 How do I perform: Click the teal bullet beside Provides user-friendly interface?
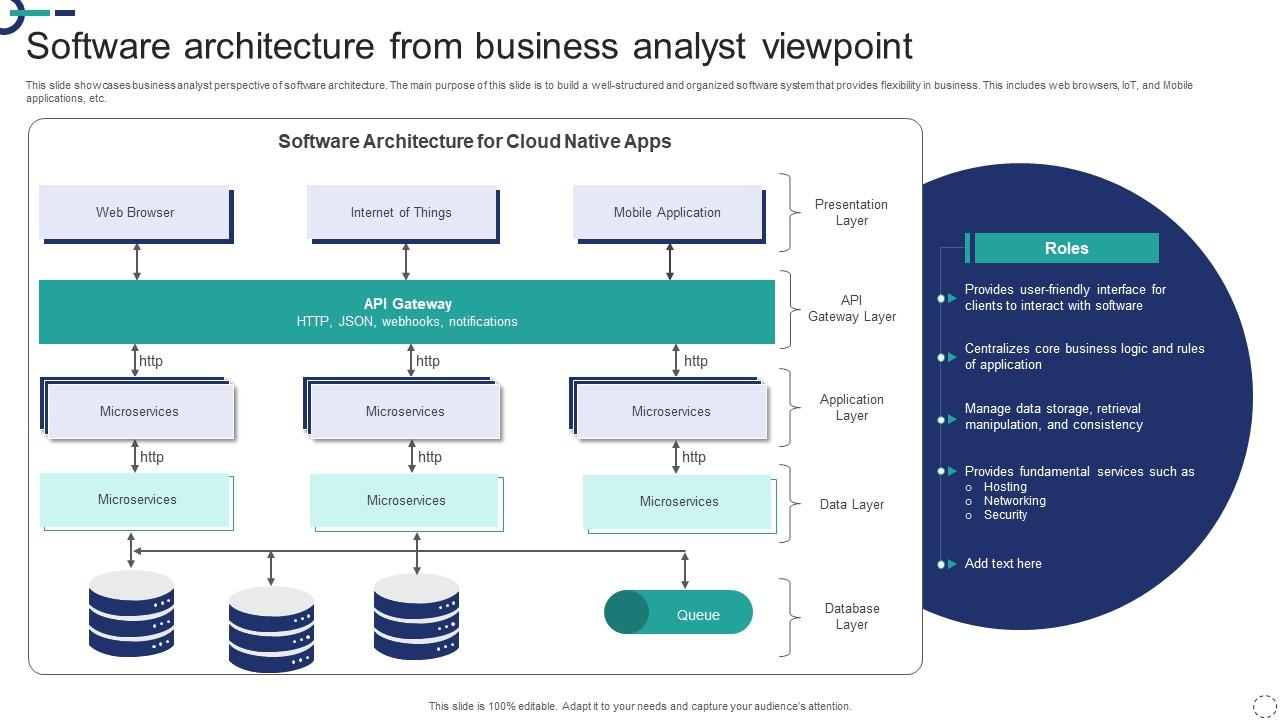pos(941,297)
